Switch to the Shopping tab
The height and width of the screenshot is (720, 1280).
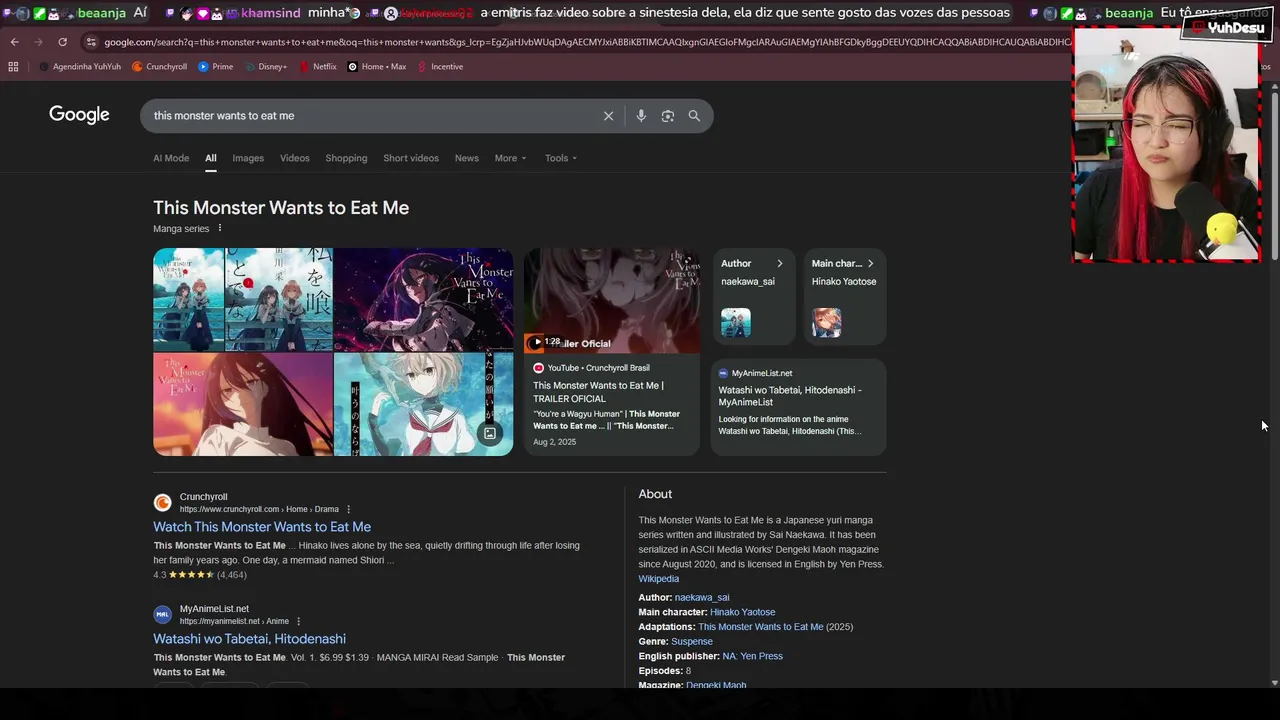point(346,158)
